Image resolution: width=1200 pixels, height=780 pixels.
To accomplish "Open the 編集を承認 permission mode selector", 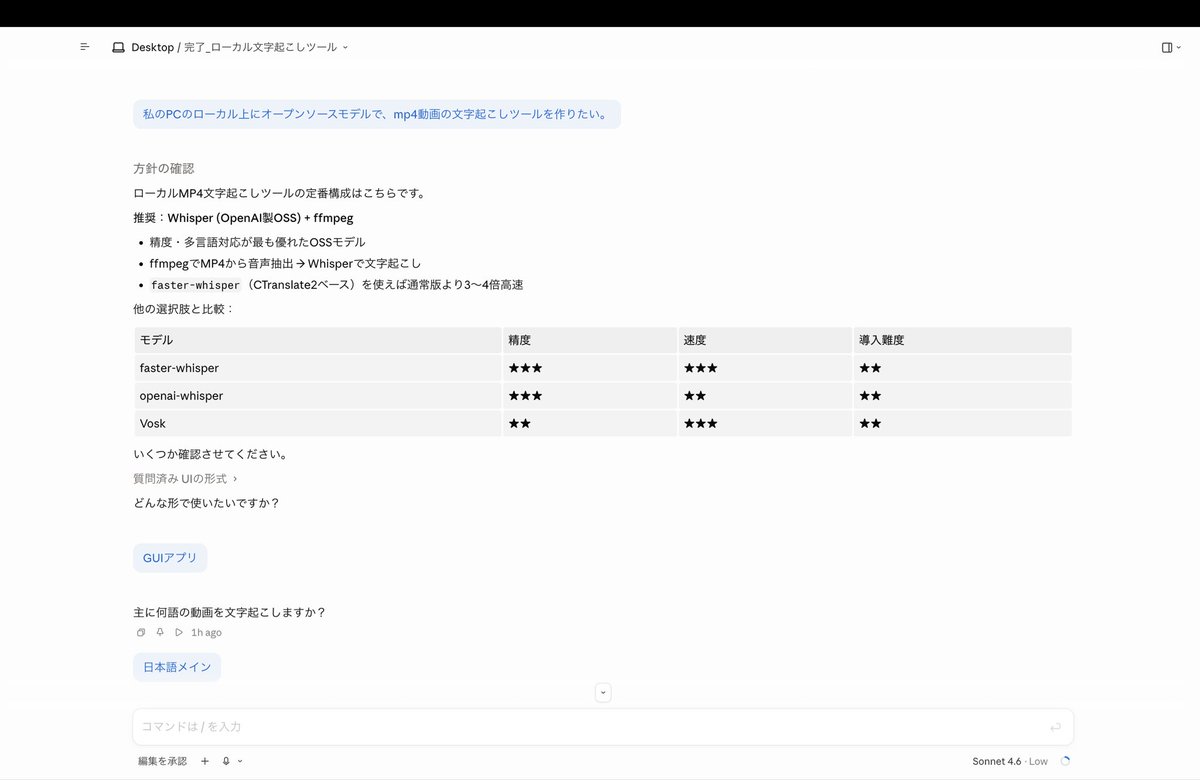I will click(x=162, y=761).
